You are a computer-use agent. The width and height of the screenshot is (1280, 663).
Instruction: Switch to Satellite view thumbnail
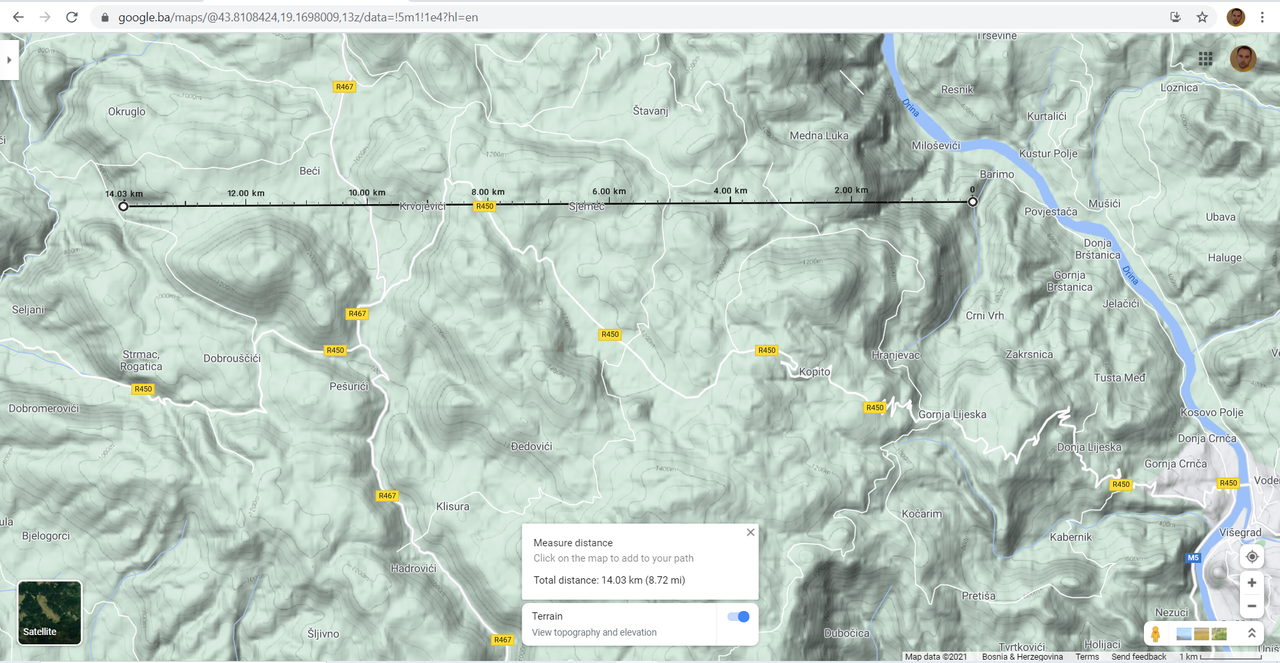[x=50, y=612]
